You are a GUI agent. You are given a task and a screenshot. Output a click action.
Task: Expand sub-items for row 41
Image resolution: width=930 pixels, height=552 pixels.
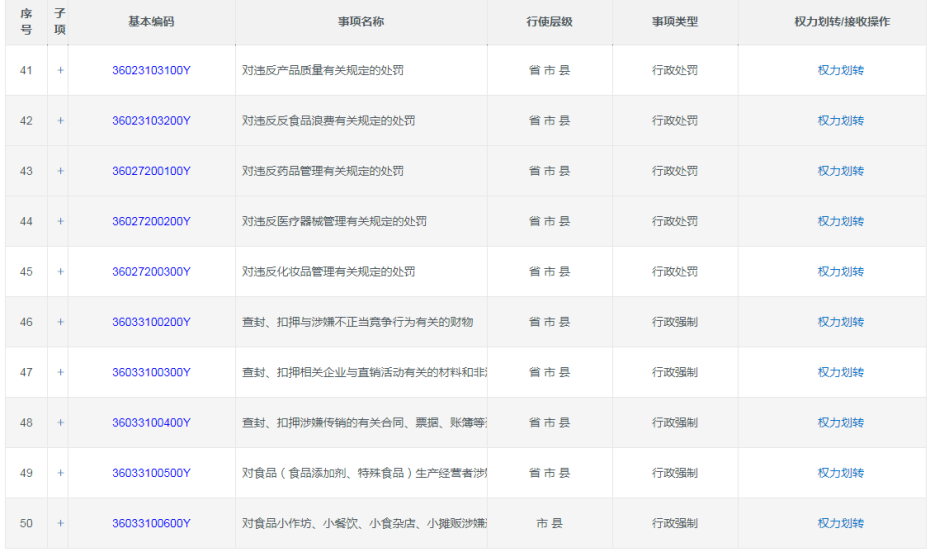[x=60, y=71]
